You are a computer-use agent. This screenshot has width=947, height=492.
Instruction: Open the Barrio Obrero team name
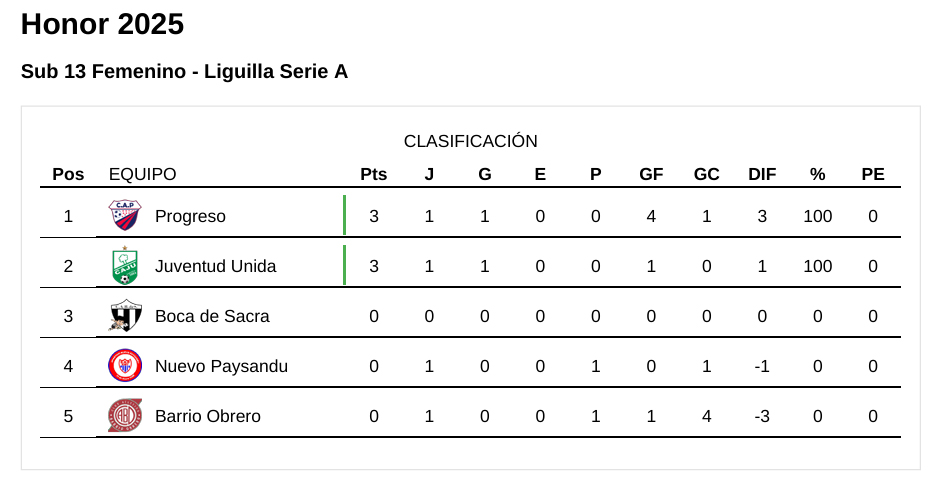(x=207, y=416)
